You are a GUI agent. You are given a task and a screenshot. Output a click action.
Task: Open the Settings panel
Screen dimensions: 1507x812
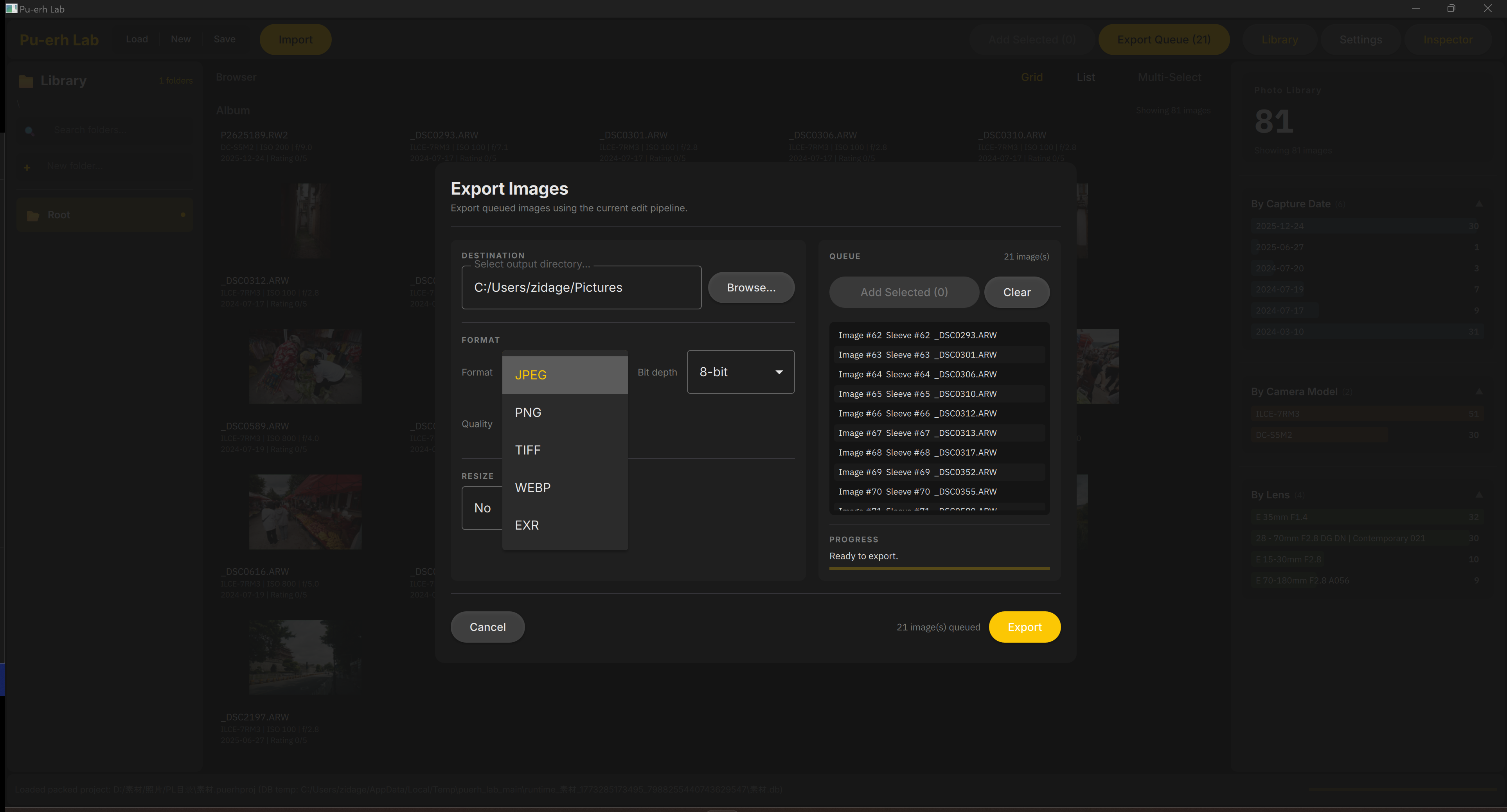point(1360,39)
